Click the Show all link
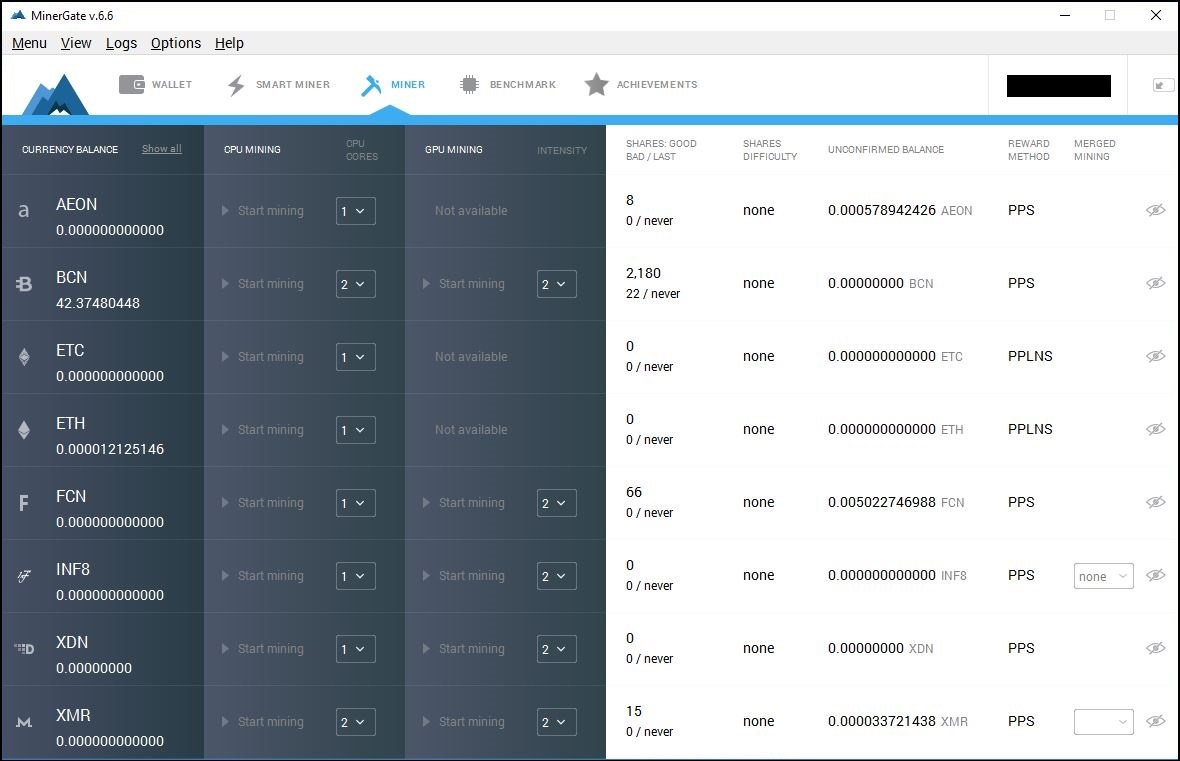Image resolution: width=1180 pixels, height=761 pixels. pos(162,148)
